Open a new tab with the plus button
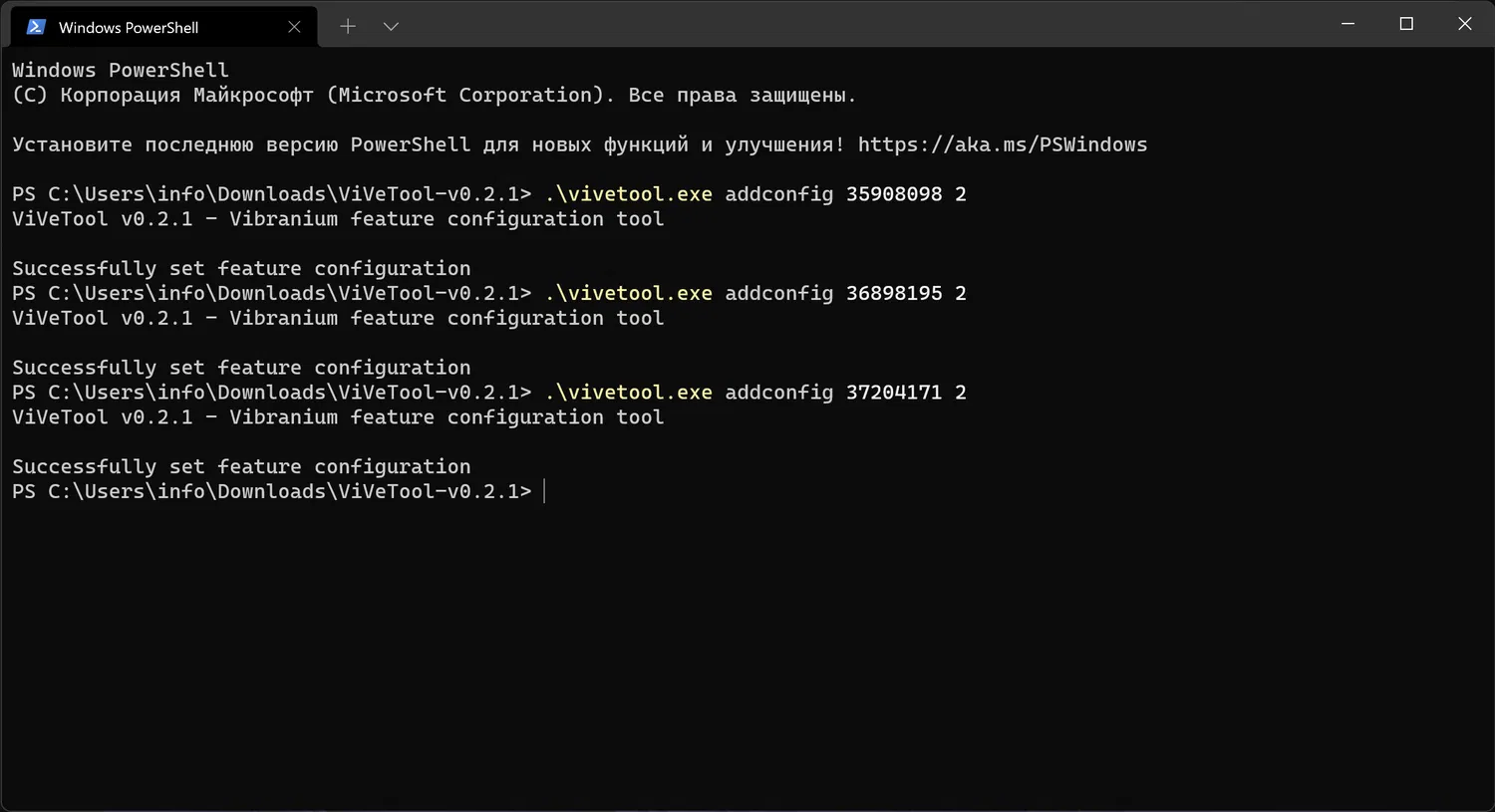The height and width of the screenshot is (812, 1495). [347, 27]
